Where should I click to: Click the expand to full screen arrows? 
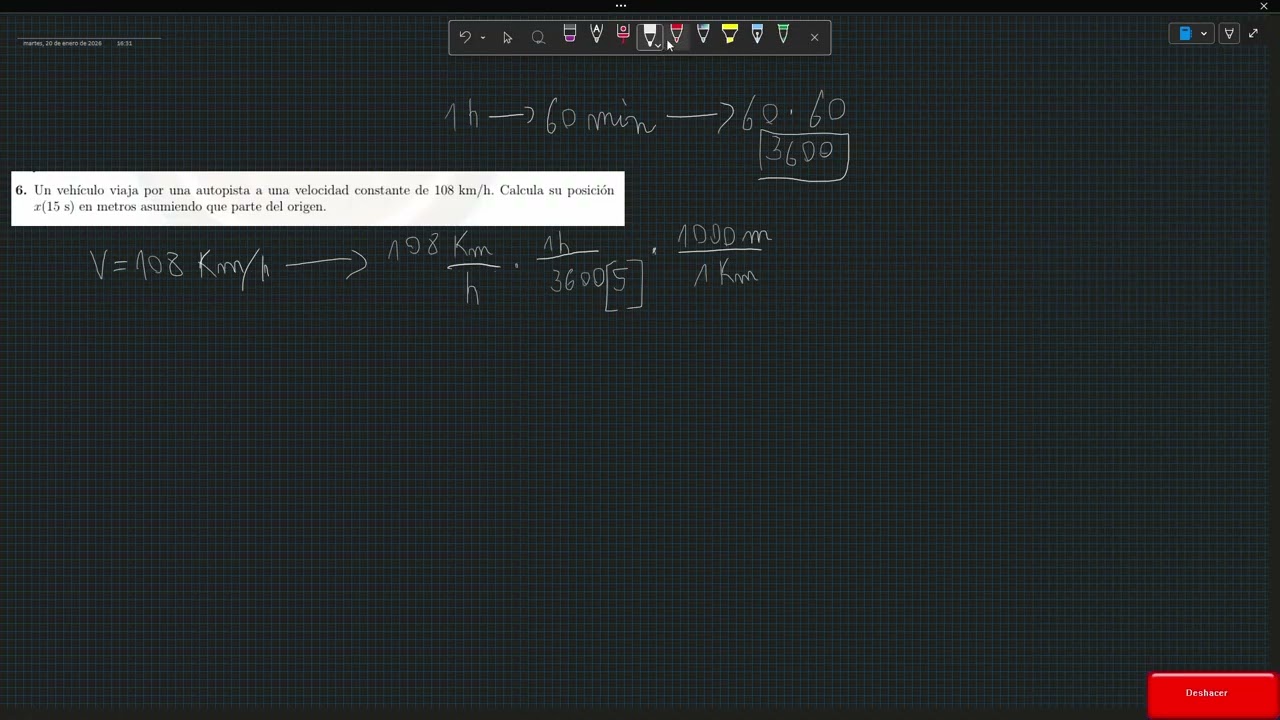point(1253,33)
